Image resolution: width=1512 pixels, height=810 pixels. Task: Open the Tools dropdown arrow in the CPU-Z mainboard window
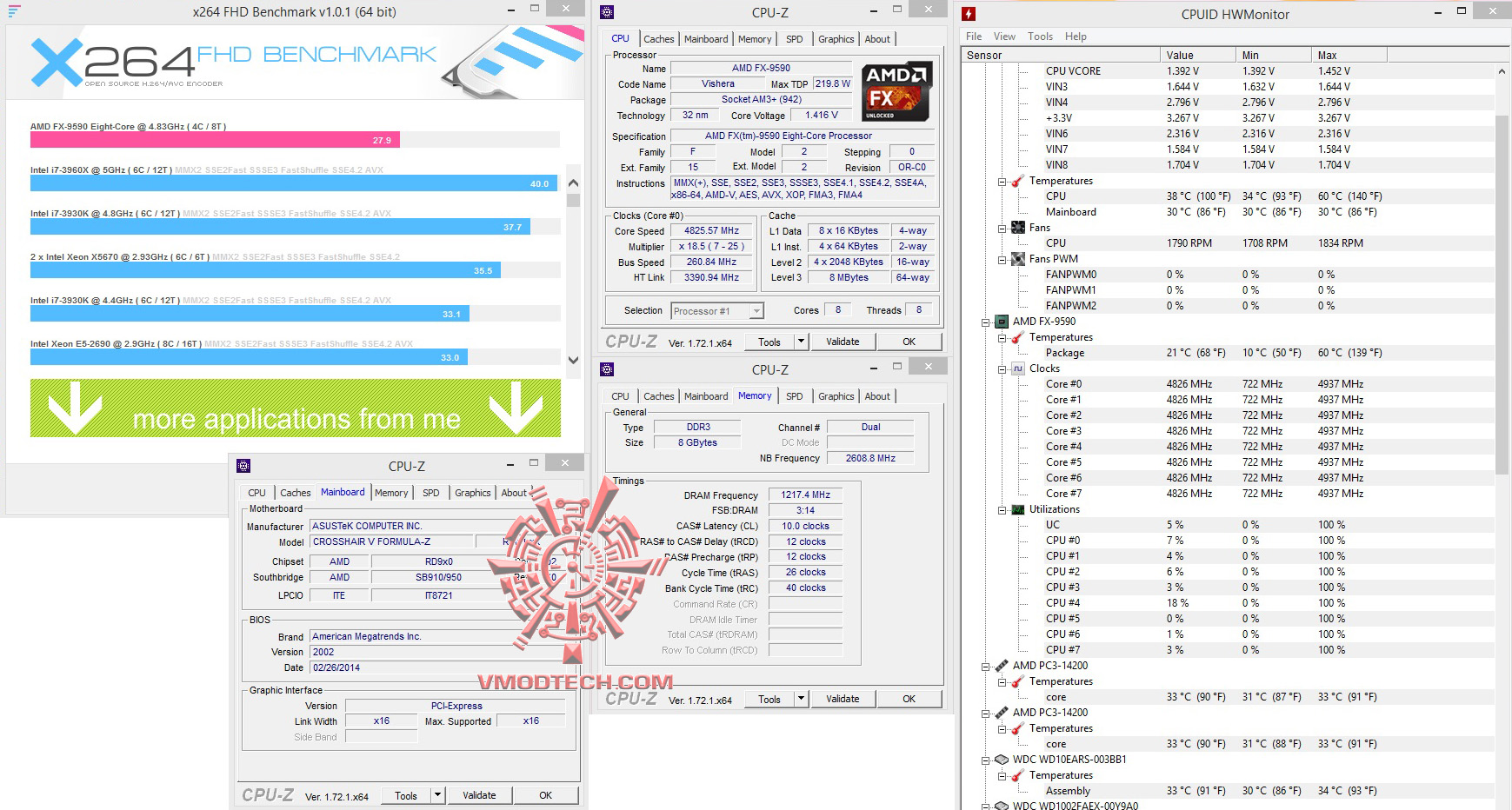(437, 795)
